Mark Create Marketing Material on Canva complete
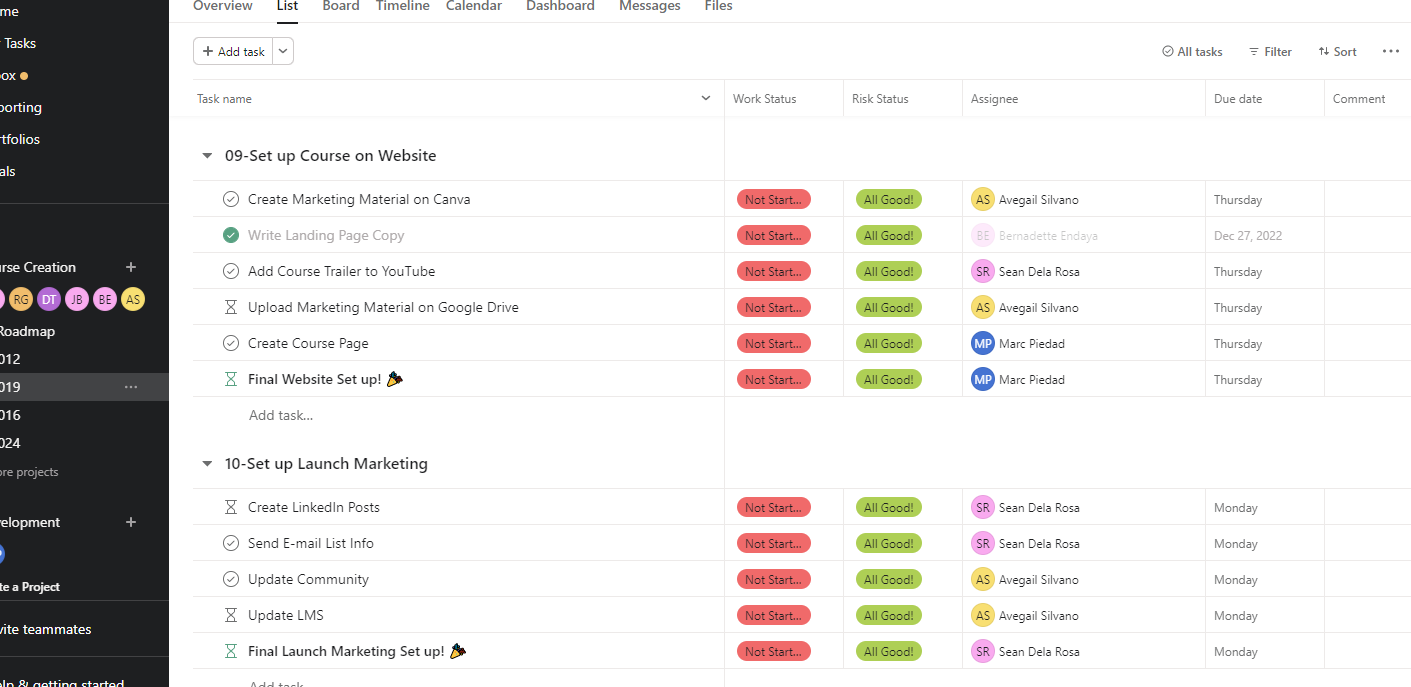This screenshot has height=687, width=1411. pyautogui.click(x=231, y=199)
